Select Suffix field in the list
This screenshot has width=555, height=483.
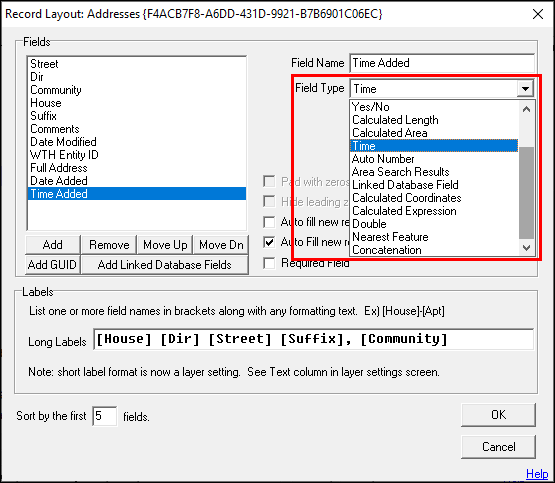137,116
